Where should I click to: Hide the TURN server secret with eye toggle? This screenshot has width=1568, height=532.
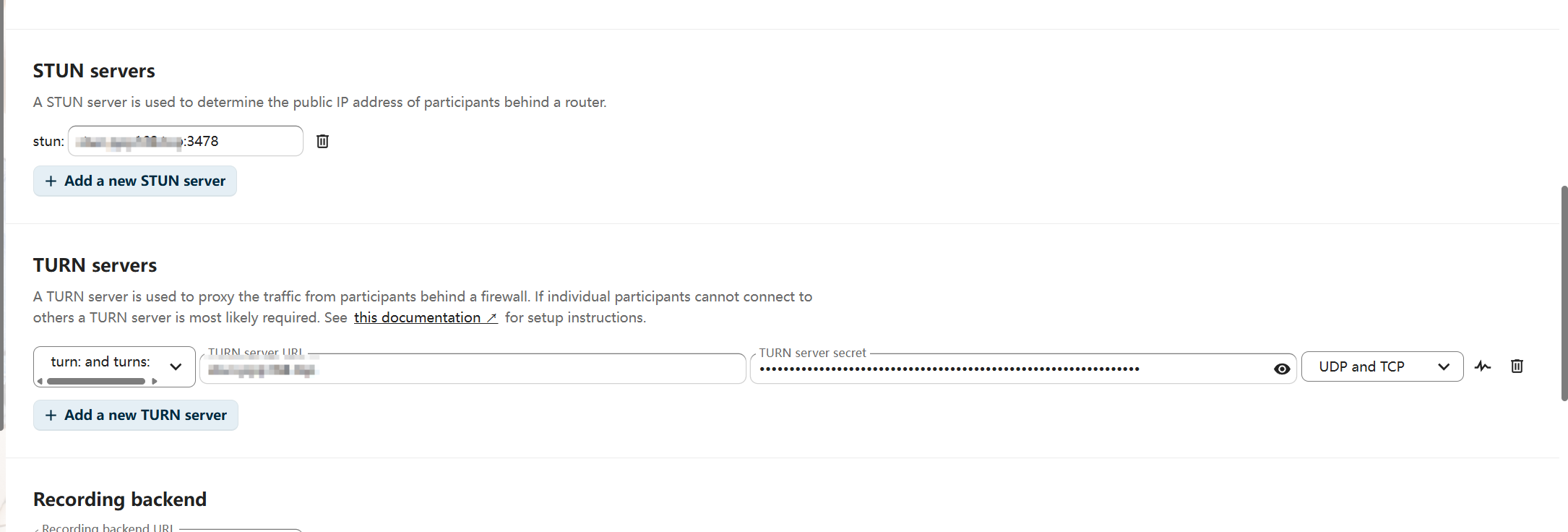(x=1282, y=369)
